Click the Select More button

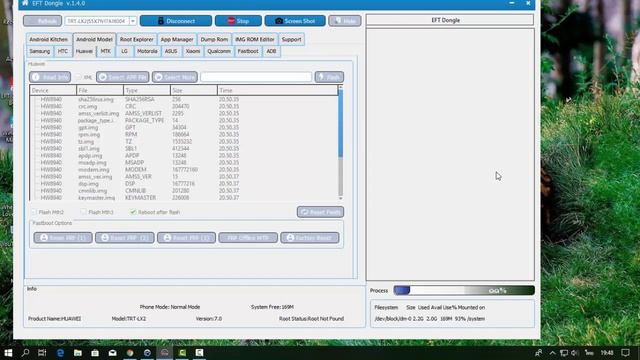tap(175, 77)
